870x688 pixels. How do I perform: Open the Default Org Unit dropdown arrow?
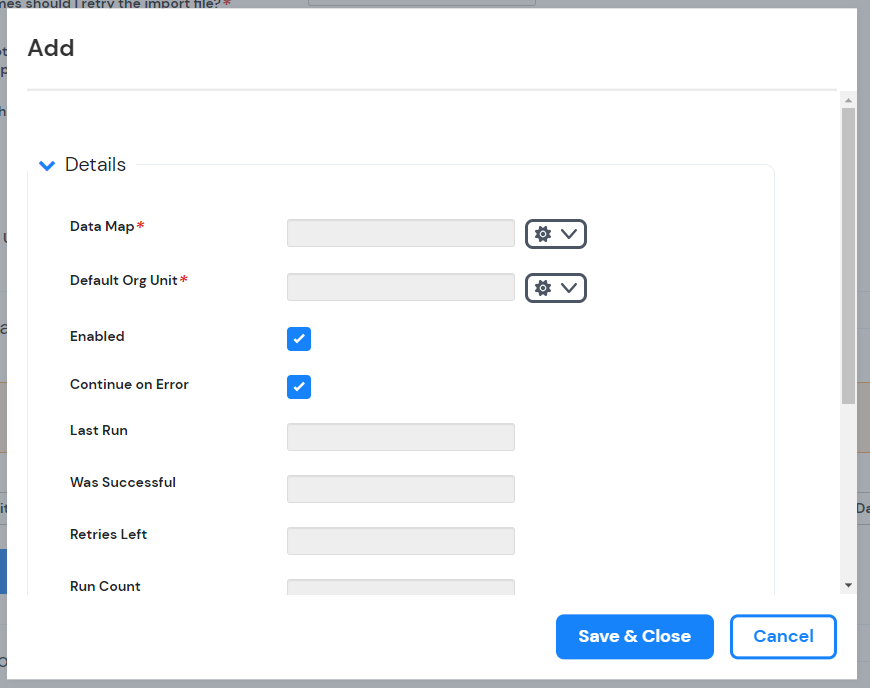click(x=568, y=287)
